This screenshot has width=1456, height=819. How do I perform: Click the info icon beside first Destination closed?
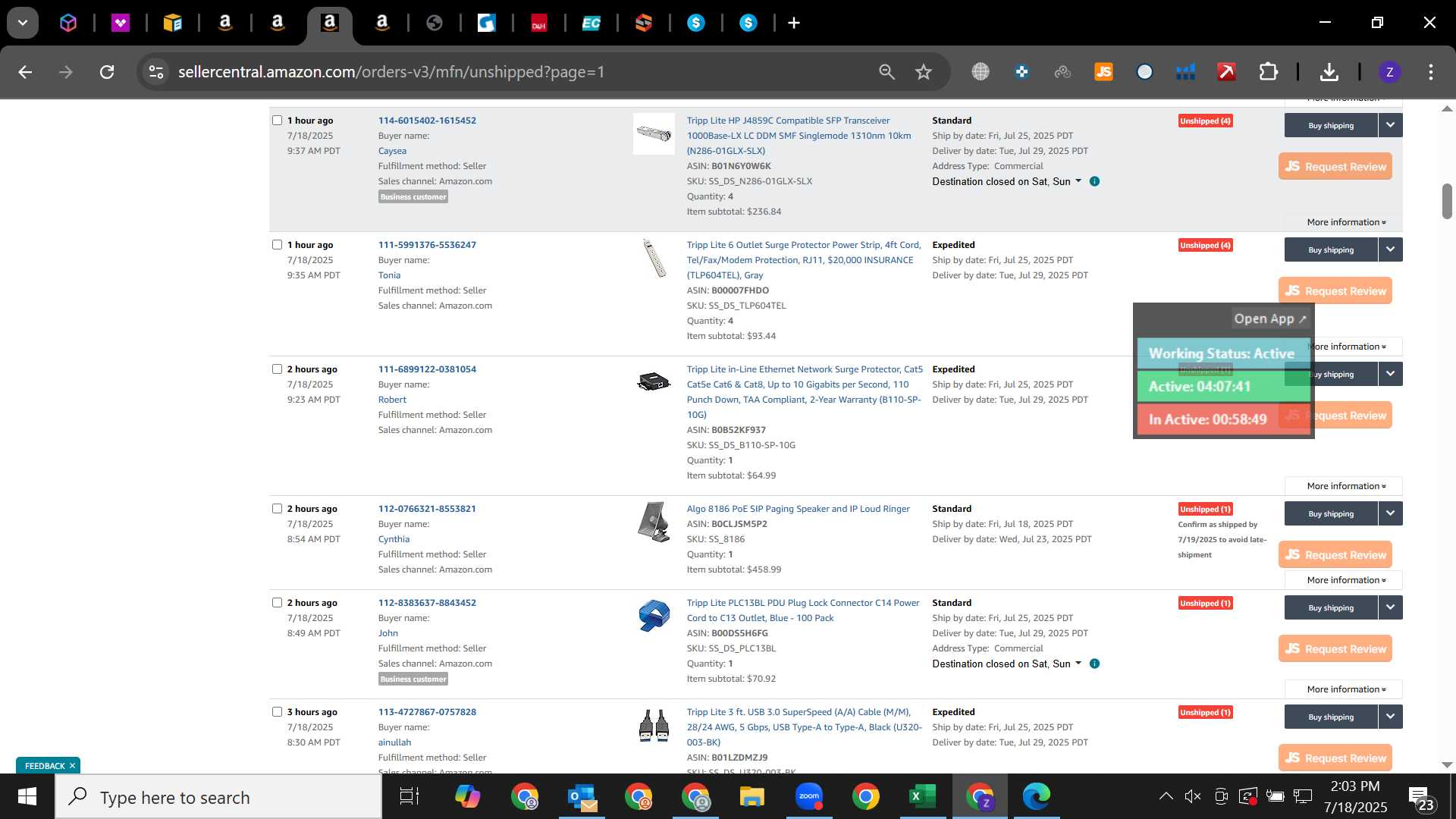[x=1094, y=181]
